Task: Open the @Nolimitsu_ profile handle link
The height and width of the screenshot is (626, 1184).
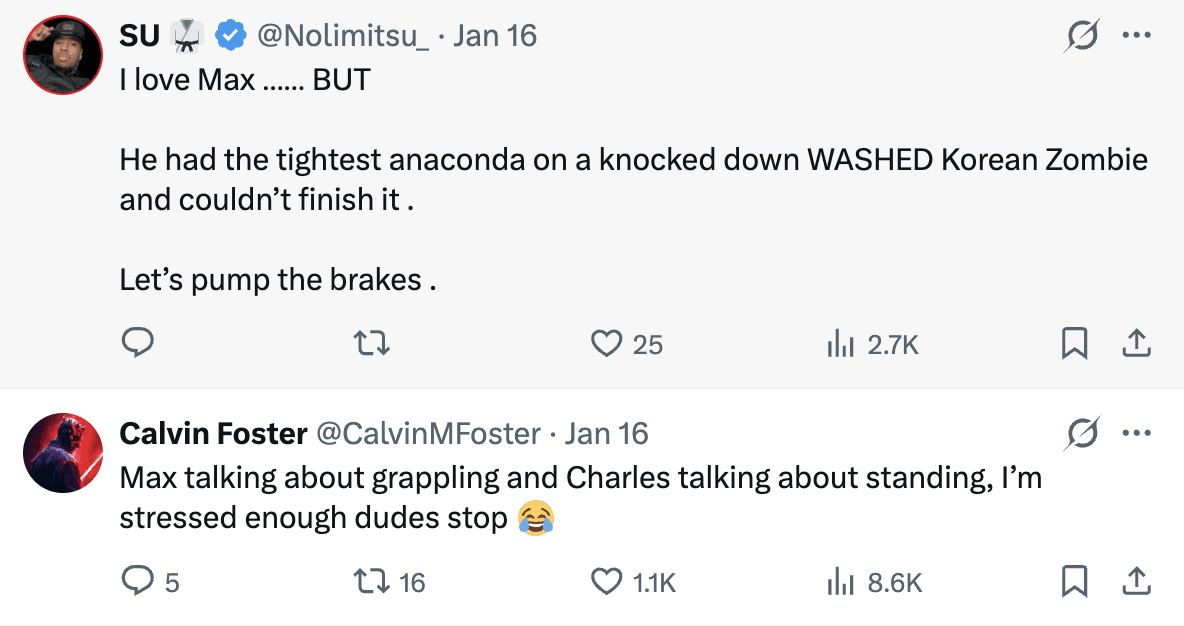Action: 343,36
